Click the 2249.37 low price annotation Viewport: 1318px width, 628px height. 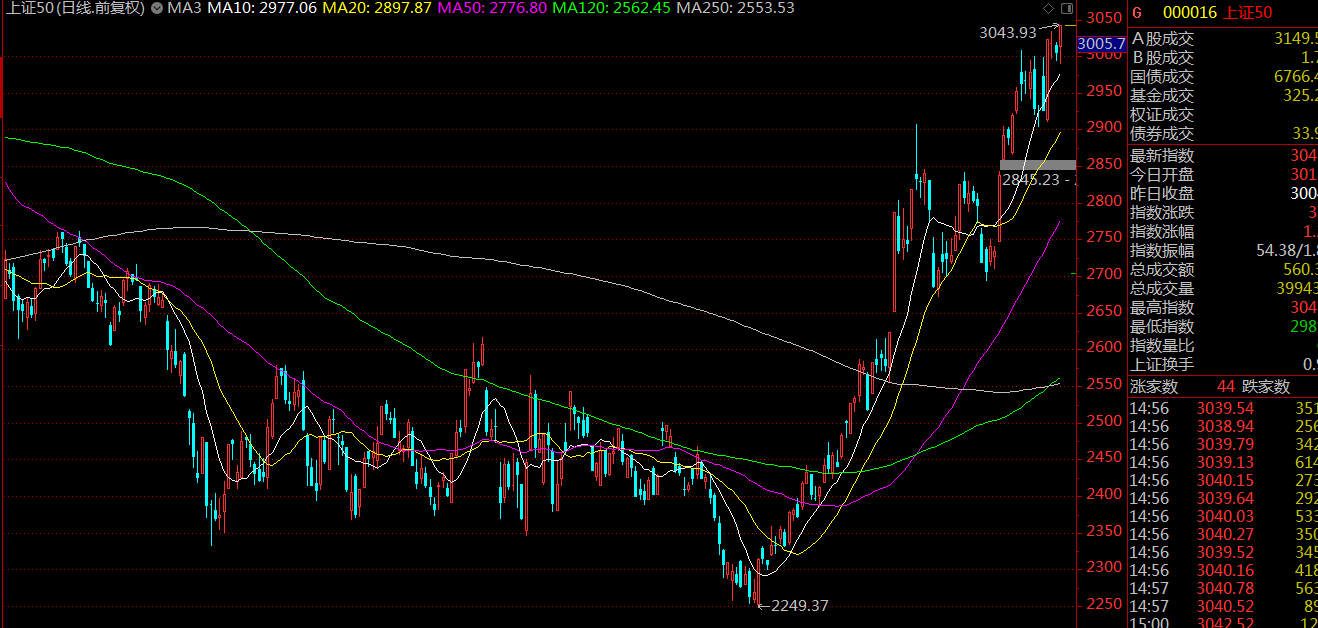tap(799, 605)
